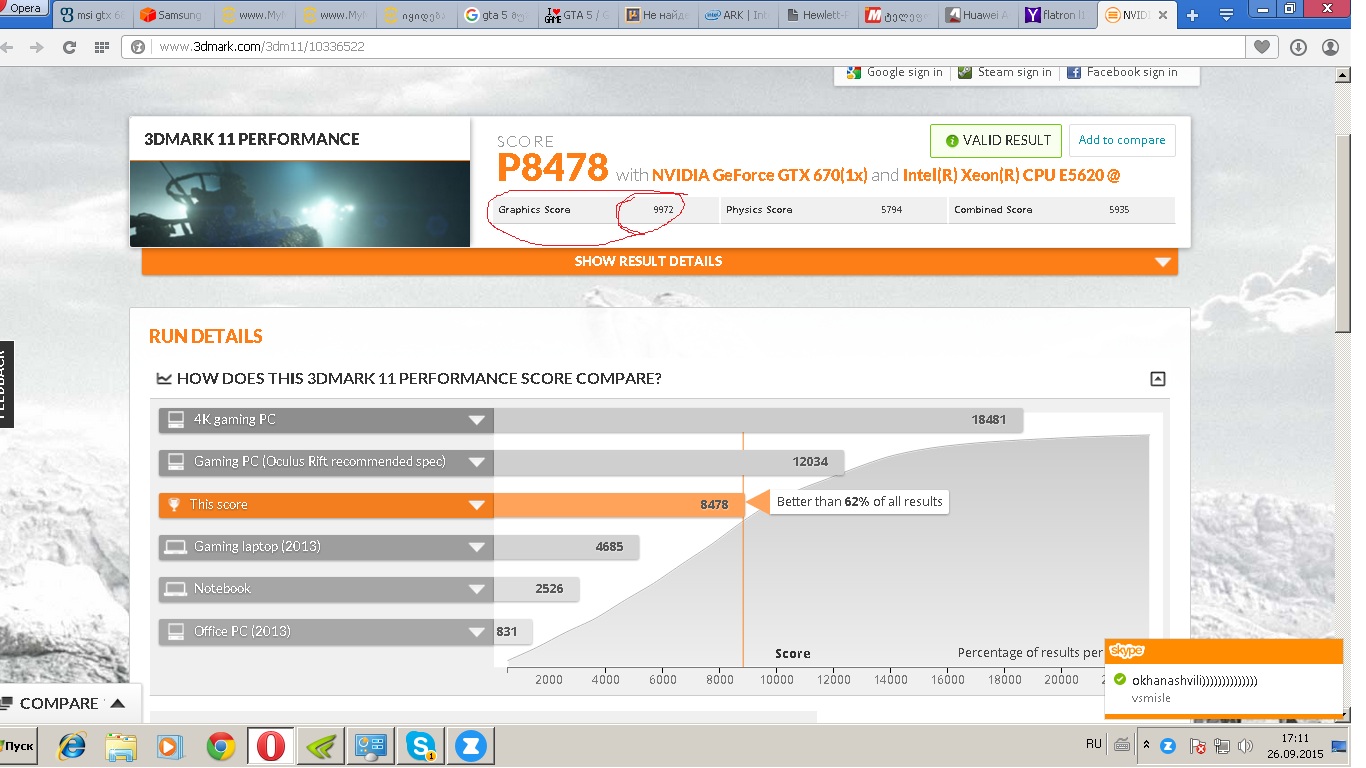Click the Start (Пуск) button
The image size is (1366, 768).
[19, 746]
